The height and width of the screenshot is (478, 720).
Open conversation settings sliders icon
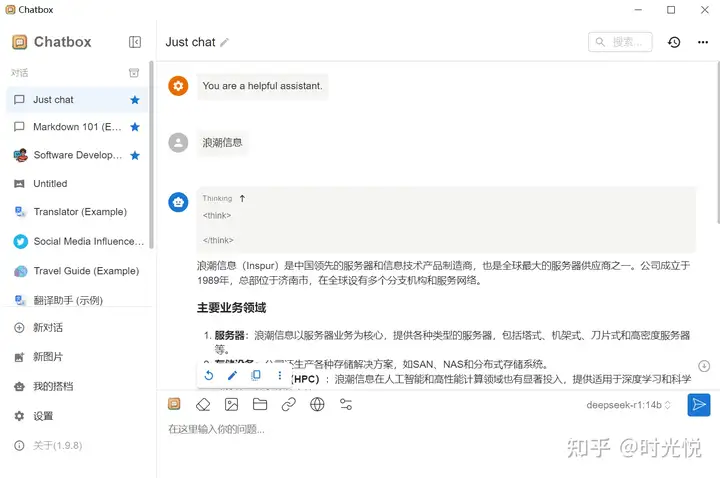pyautogui.click(x=346, y=404)
